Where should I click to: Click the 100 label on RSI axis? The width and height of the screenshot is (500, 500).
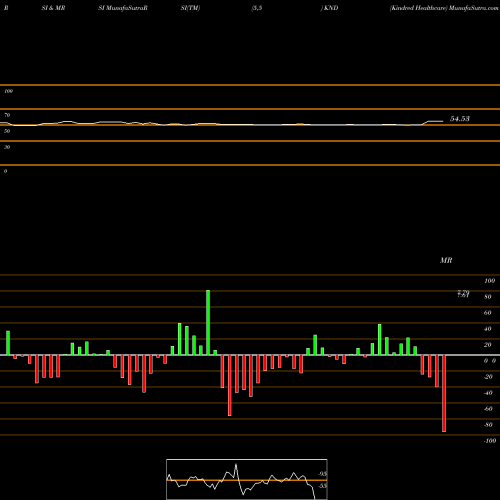[9, 91]
